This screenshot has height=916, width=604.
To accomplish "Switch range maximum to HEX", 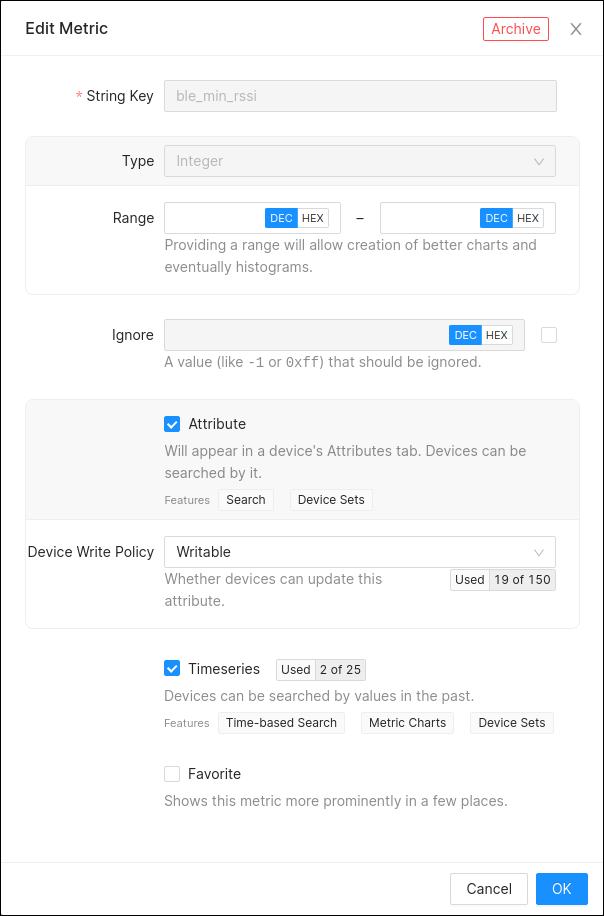I will tap(528, 218).
